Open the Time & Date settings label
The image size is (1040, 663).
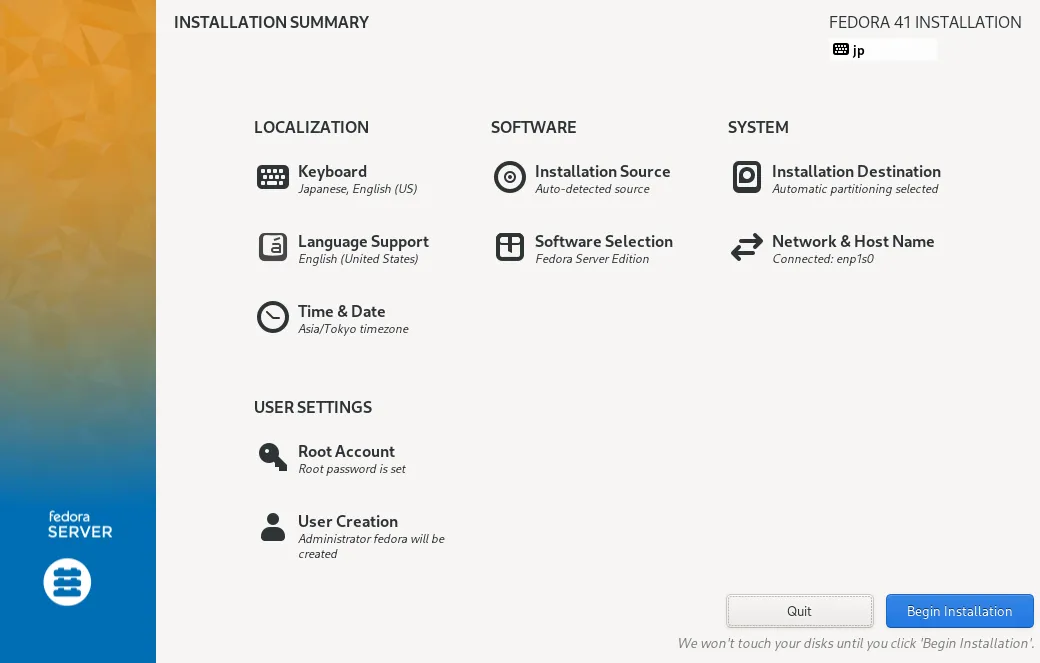(341, 311)
